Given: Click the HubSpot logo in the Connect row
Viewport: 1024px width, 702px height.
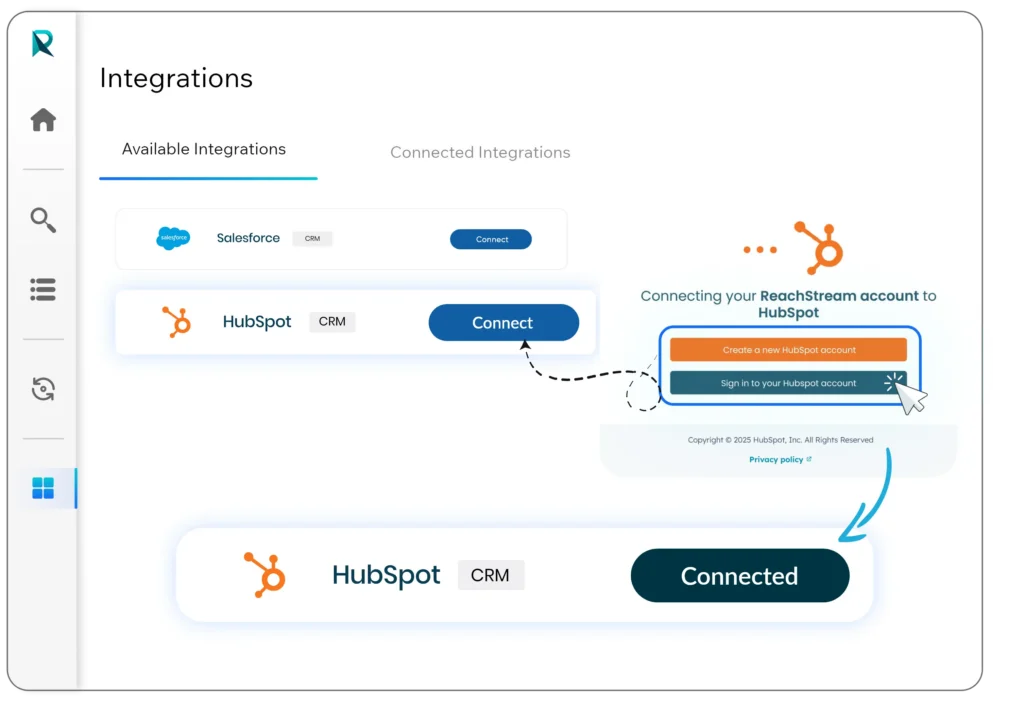Looking at the screenshot, I should [176, 322].
